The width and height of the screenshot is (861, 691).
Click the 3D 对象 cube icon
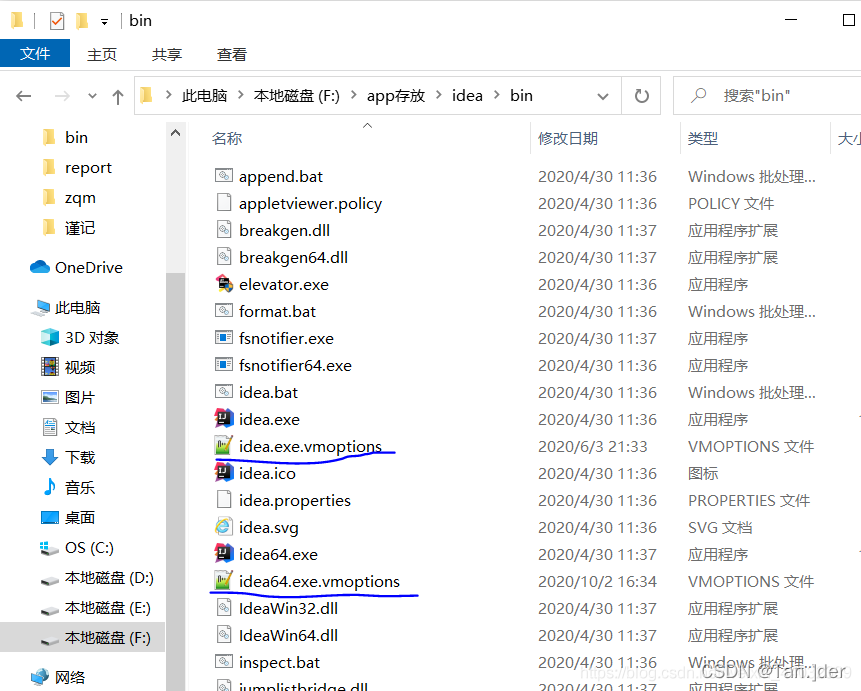50,337
